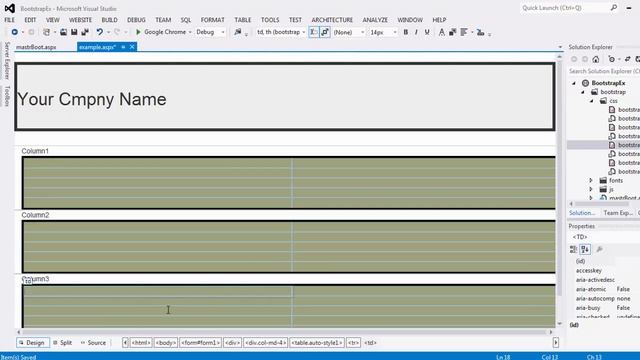Expand the fonts folder node
This screenshot has width=640, height=360.
click(x=591, y=180)
